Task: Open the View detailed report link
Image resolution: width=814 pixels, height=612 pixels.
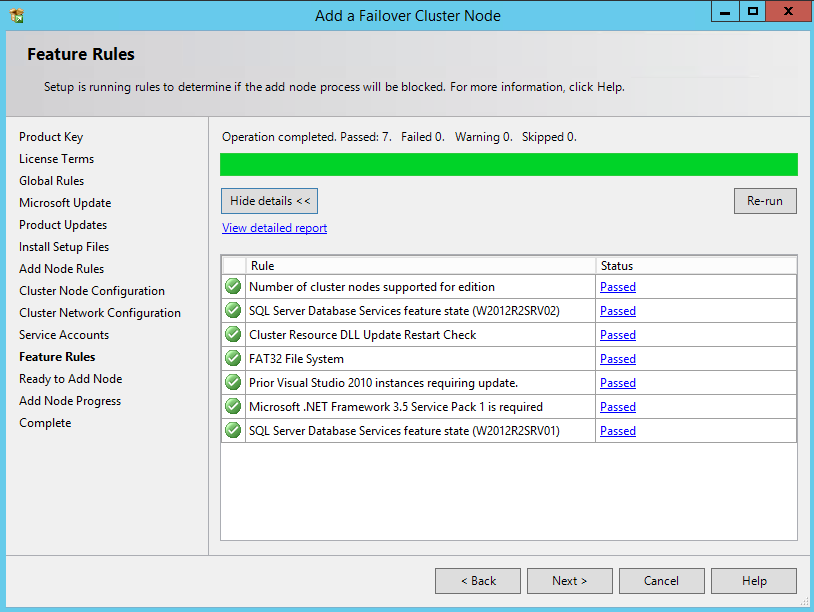Action: (275, 228)
